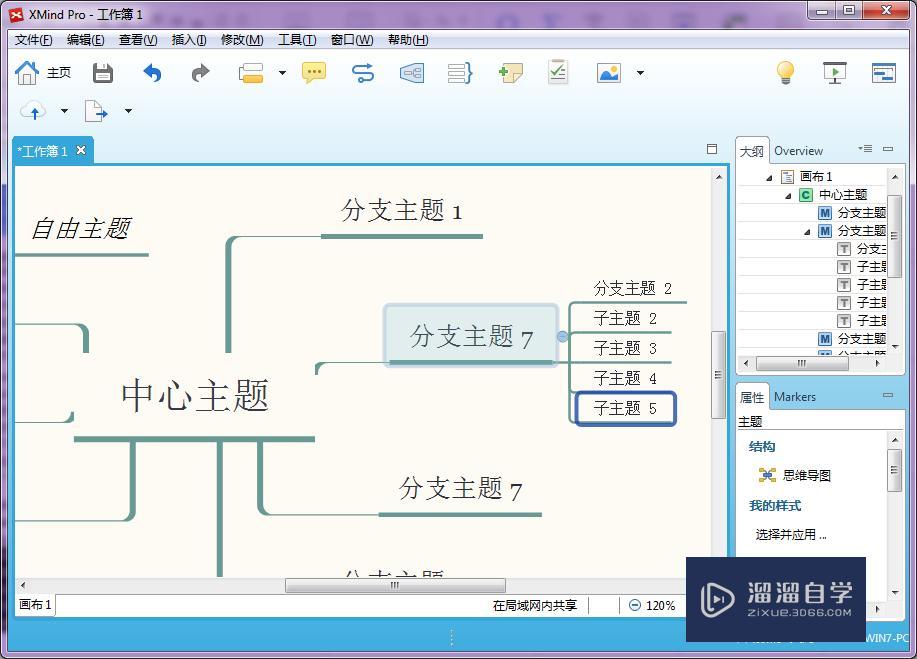Viewport: 917px width, 659px height.
Task: Select 画布 1 in the outline
Action: (816, 177)
